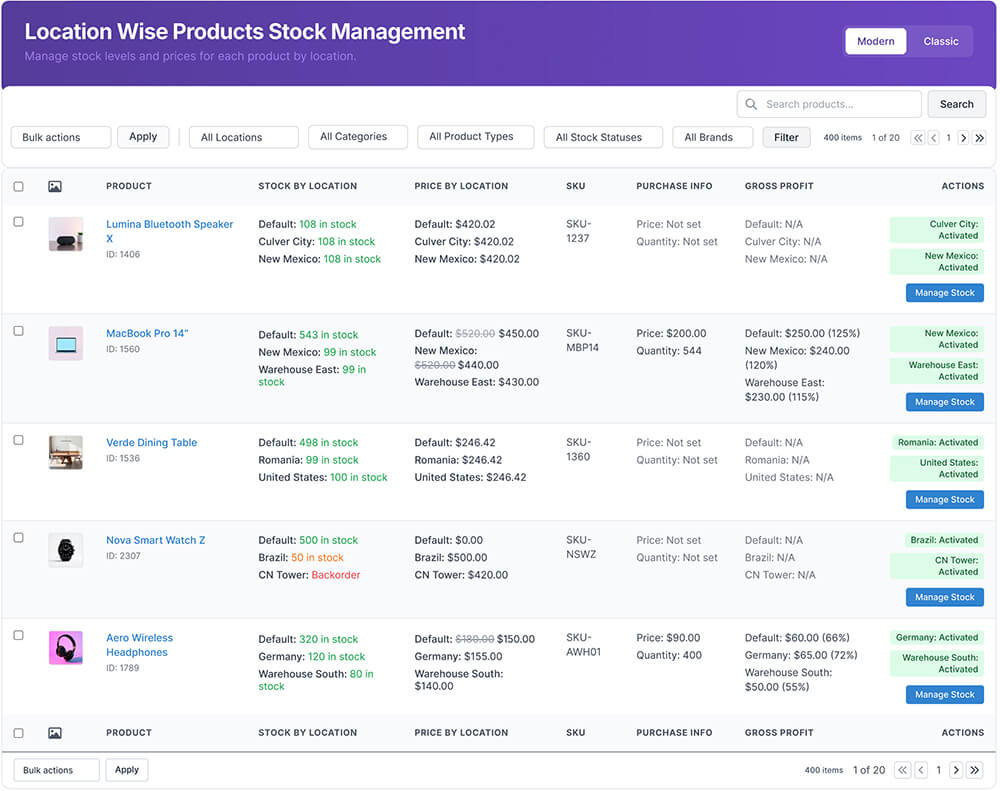Select the Modern view tab
The height and width of the screenshot is (791, 1000).
(x=875, y=41)
